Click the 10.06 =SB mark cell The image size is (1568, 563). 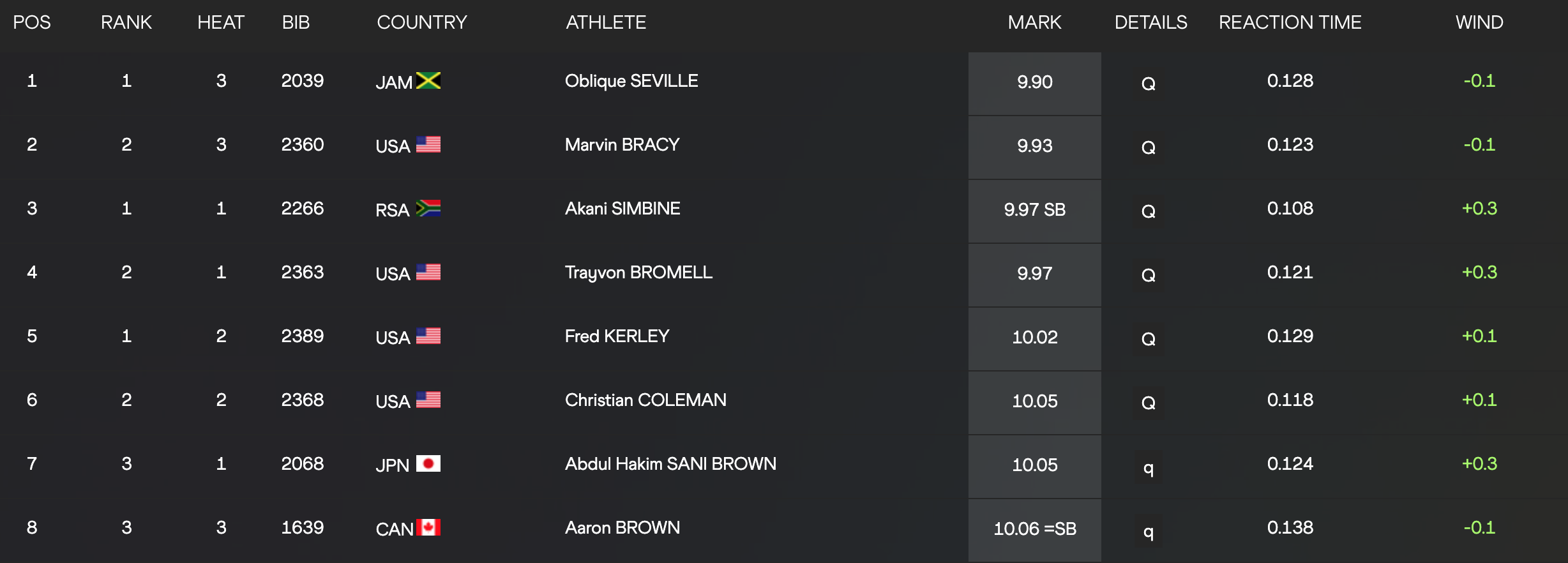coord(1034,529)
